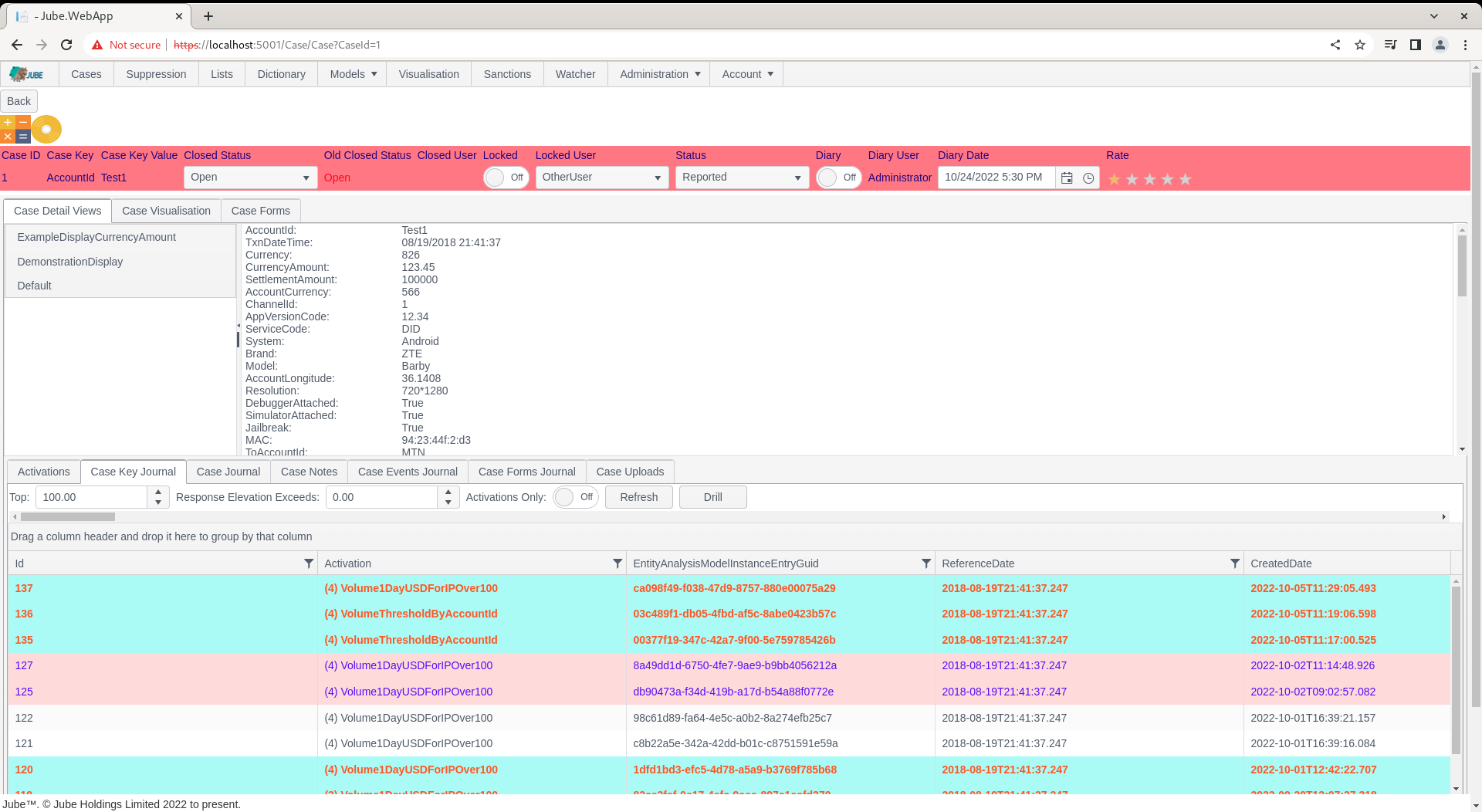Open a new browser tab
This screenshot has width=1482, height=812.
pyautogui.click(x=208, y=15)
